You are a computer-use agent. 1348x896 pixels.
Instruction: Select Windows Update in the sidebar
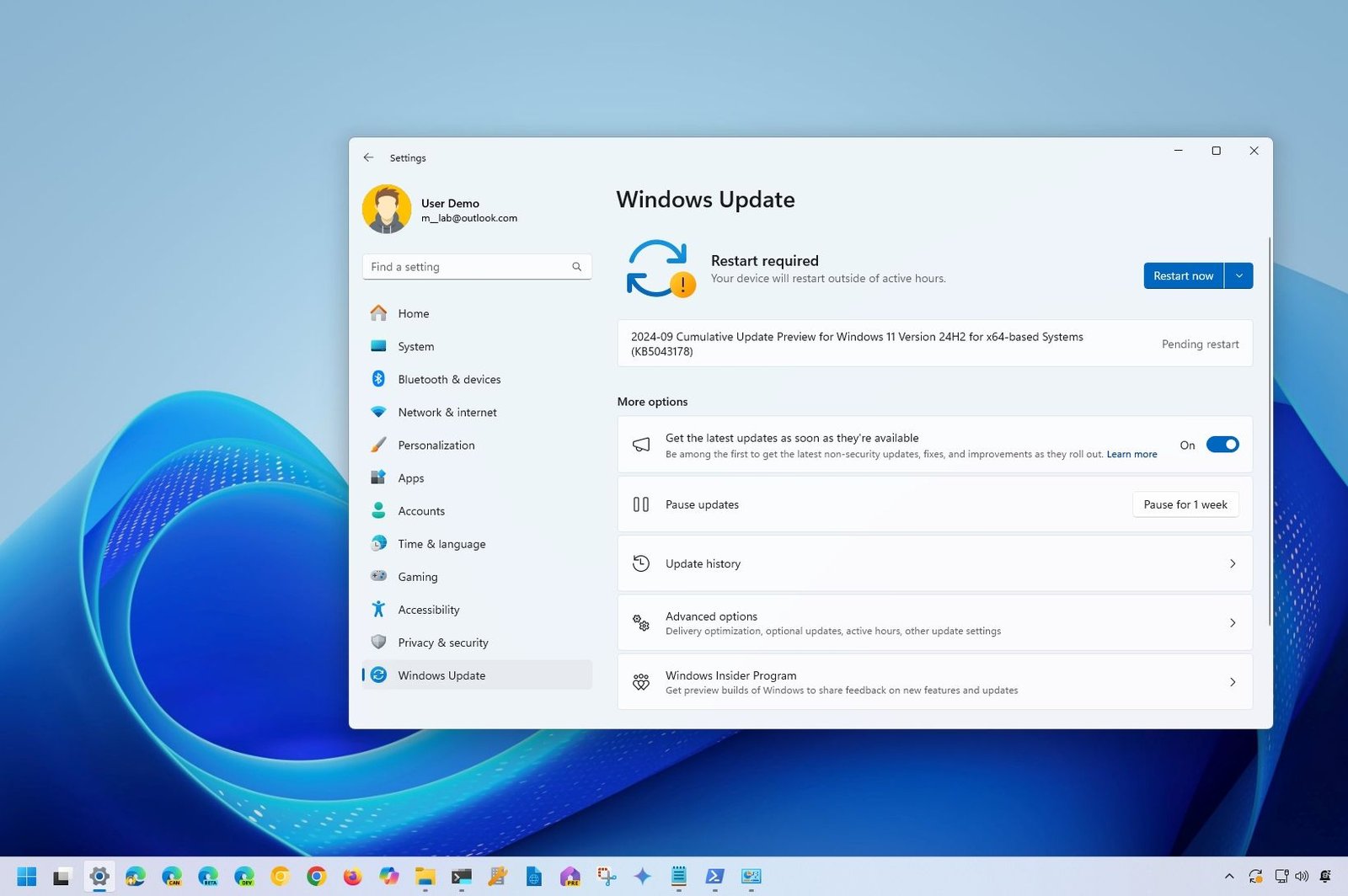(x=477, y=675)
